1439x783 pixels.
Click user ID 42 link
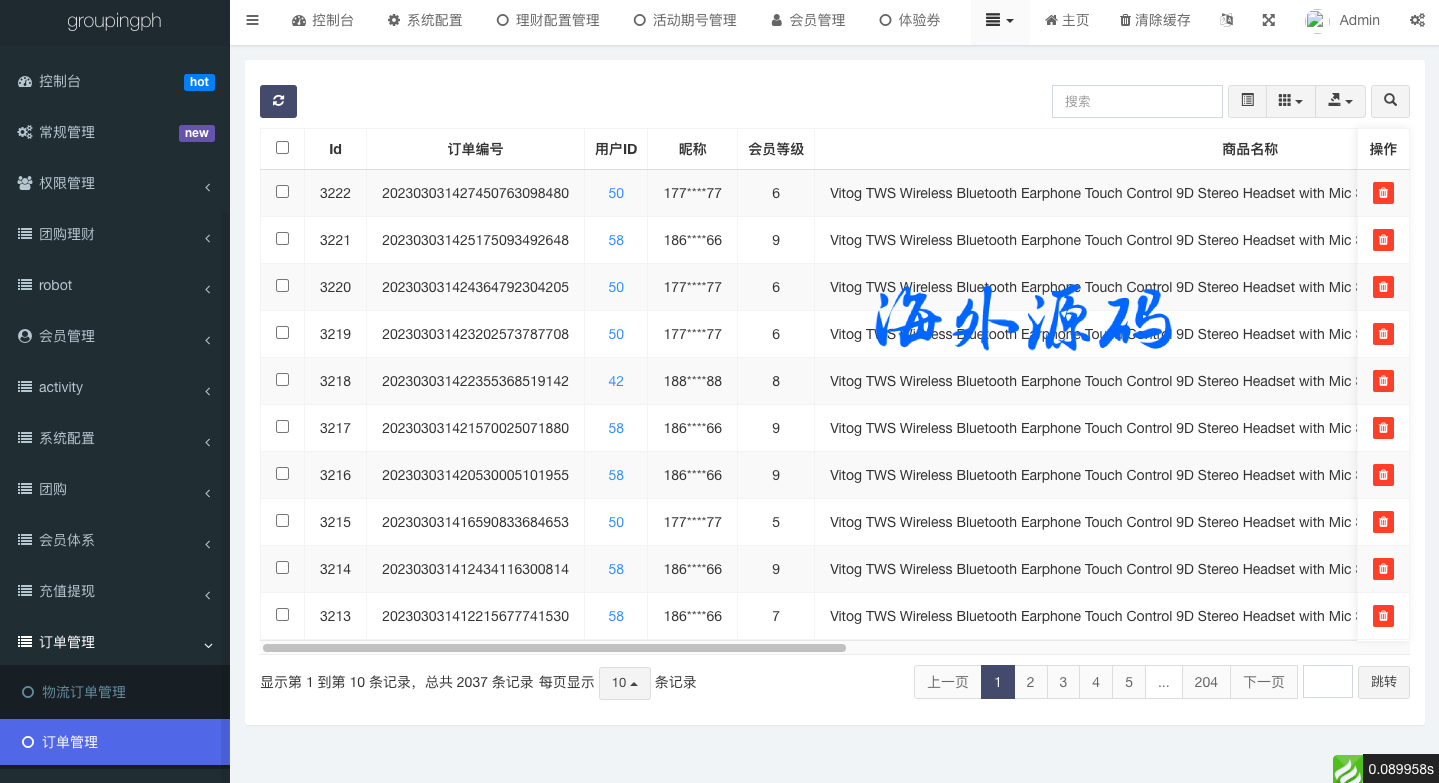[616, 381]
